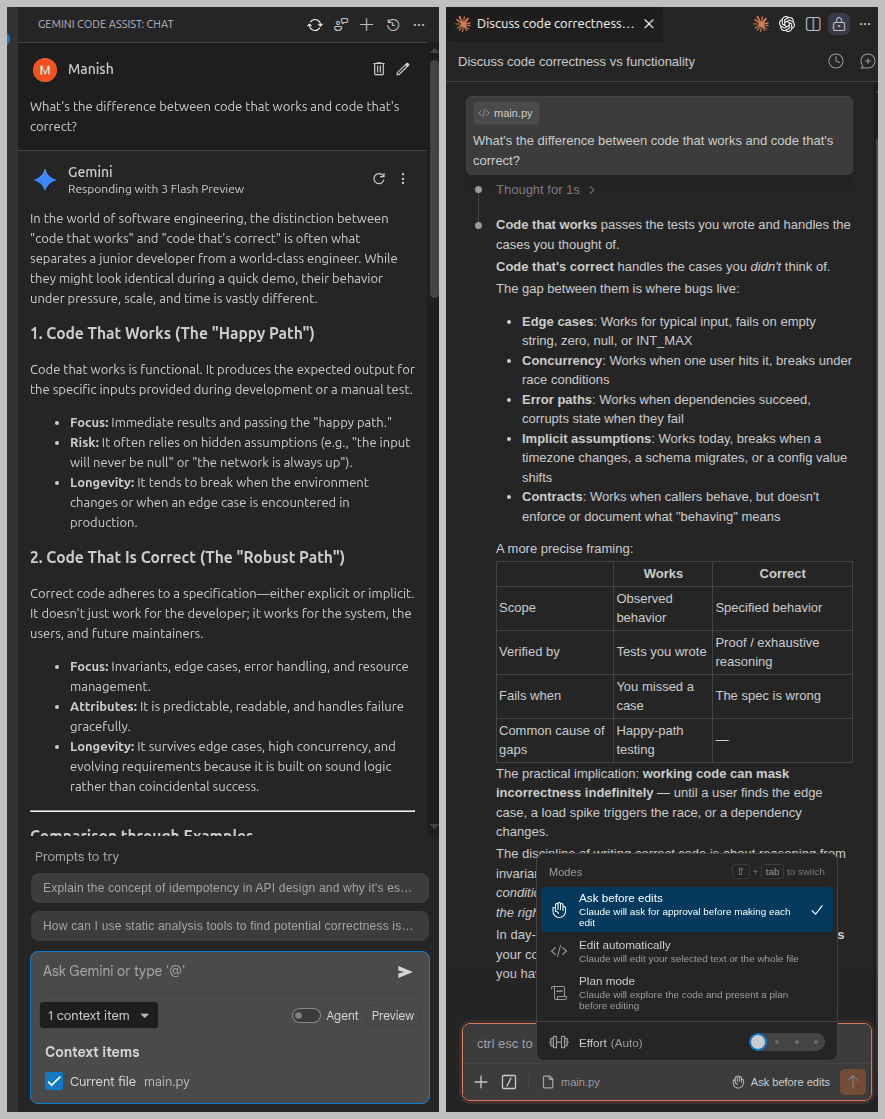Screen dimensions: 885x1119
Task: Regenerate the Gemini response
Action: click(x=379, y=178)
